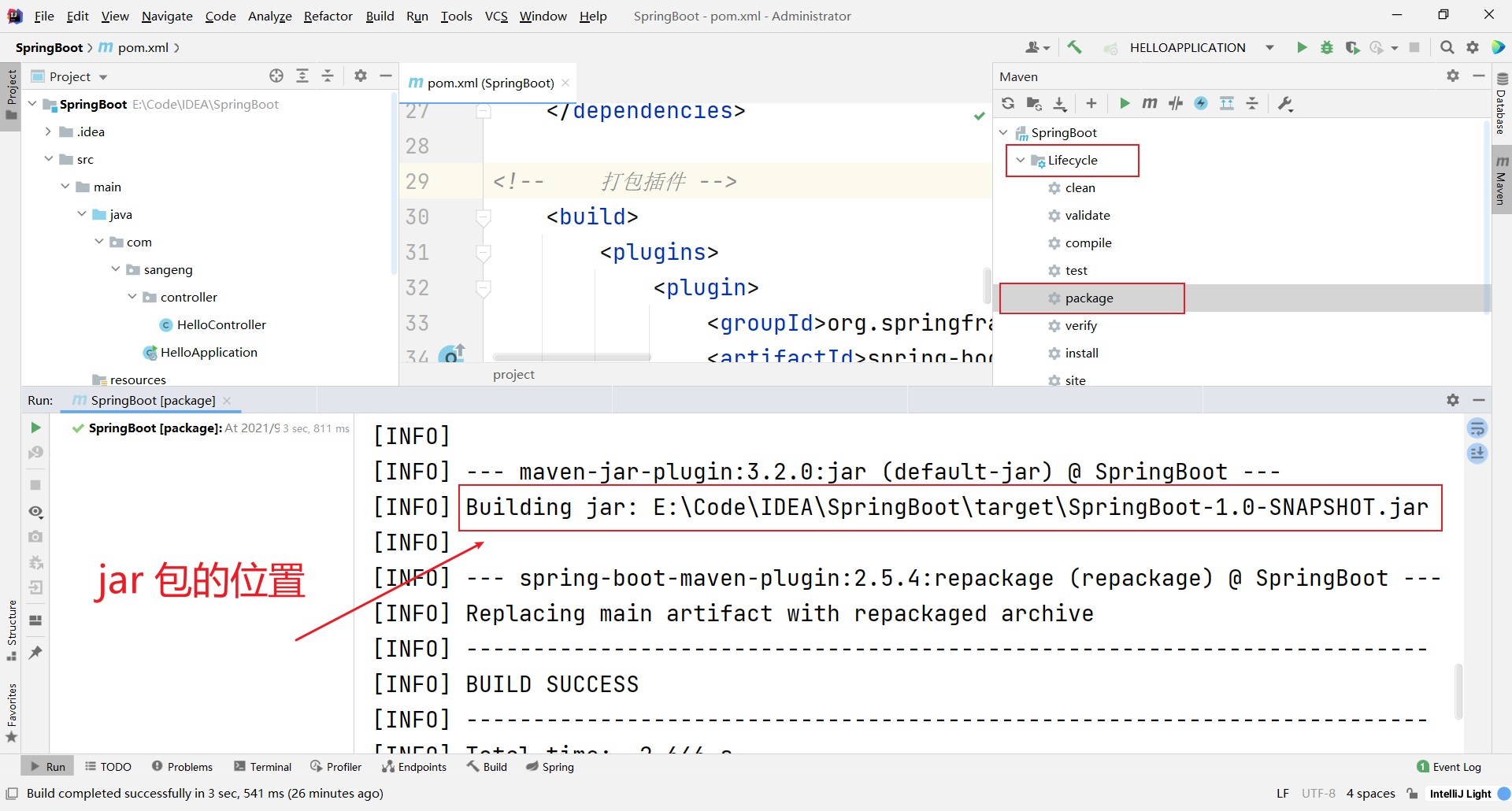Rerun the SpringBoot package build

click(34, 428)
